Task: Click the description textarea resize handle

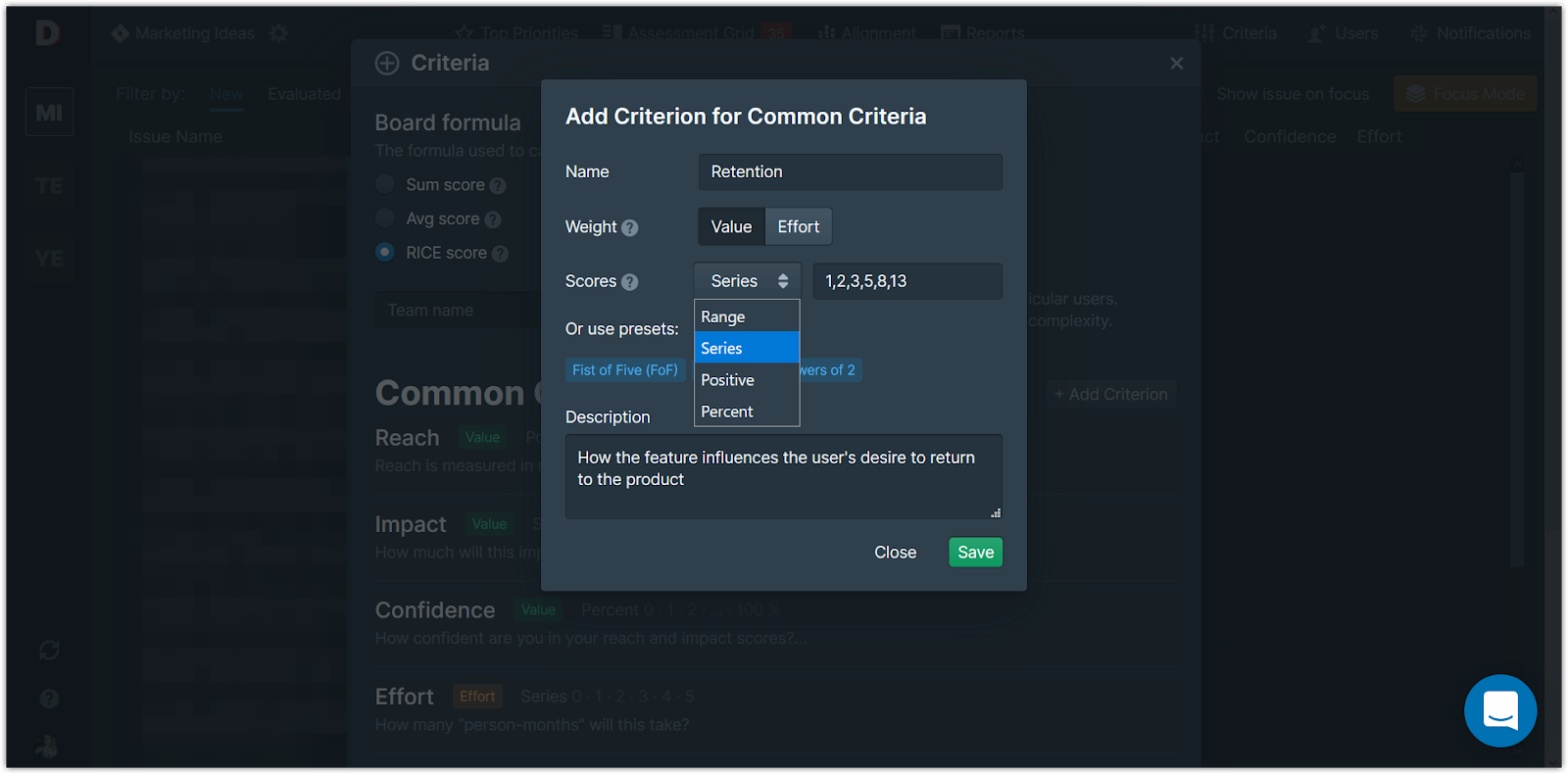Action: (996, 512)
